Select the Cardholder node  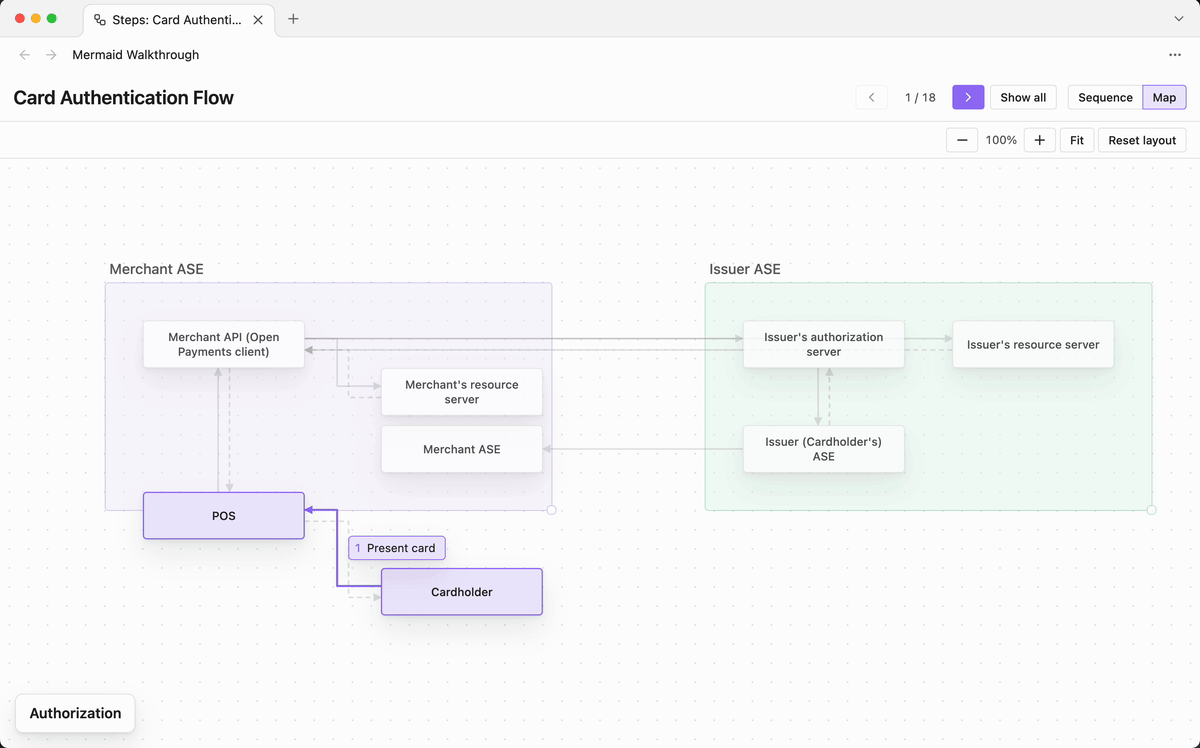tap(462, 592)
